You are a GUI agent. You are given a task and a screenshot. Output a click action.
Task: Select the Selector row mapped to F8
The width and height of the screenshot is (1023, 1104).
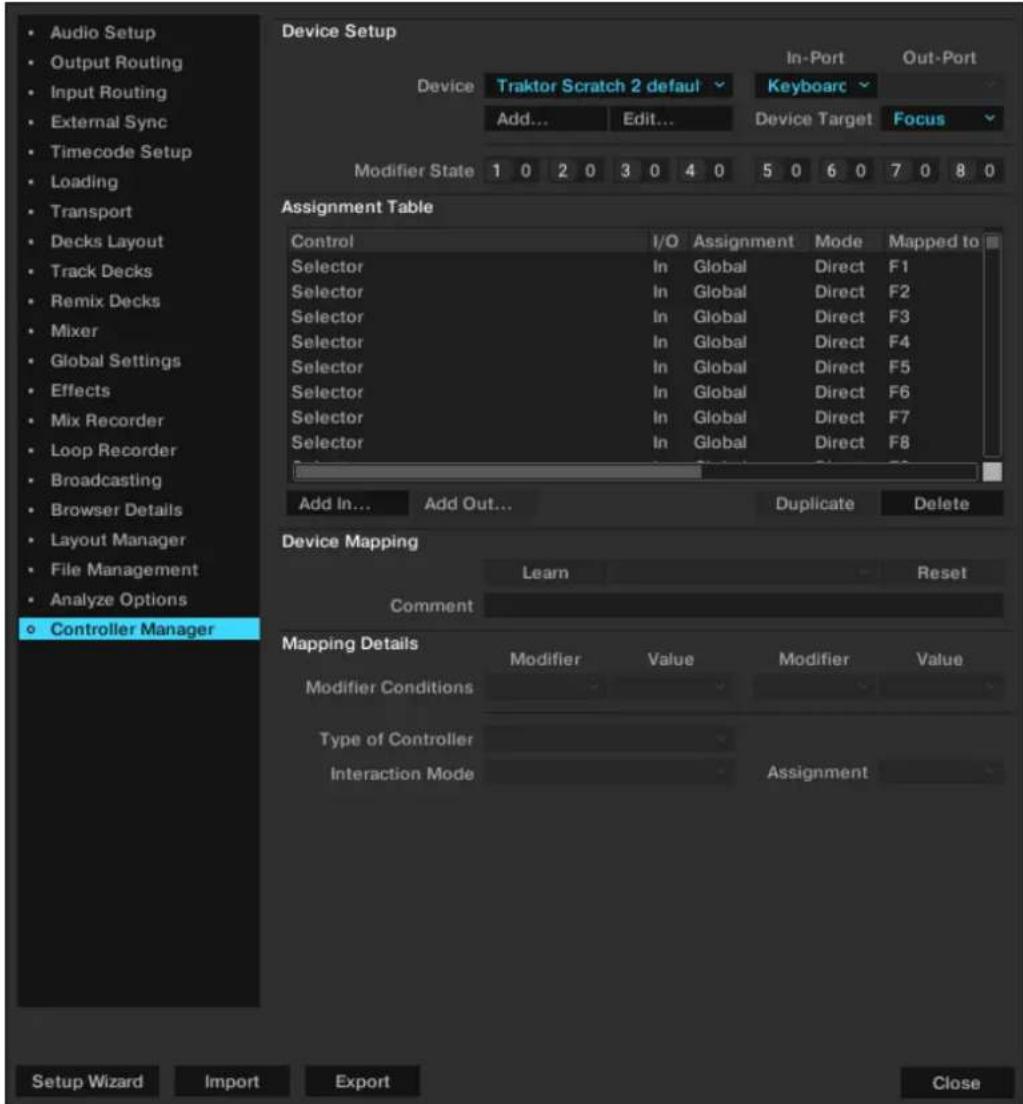pos(635,442)
